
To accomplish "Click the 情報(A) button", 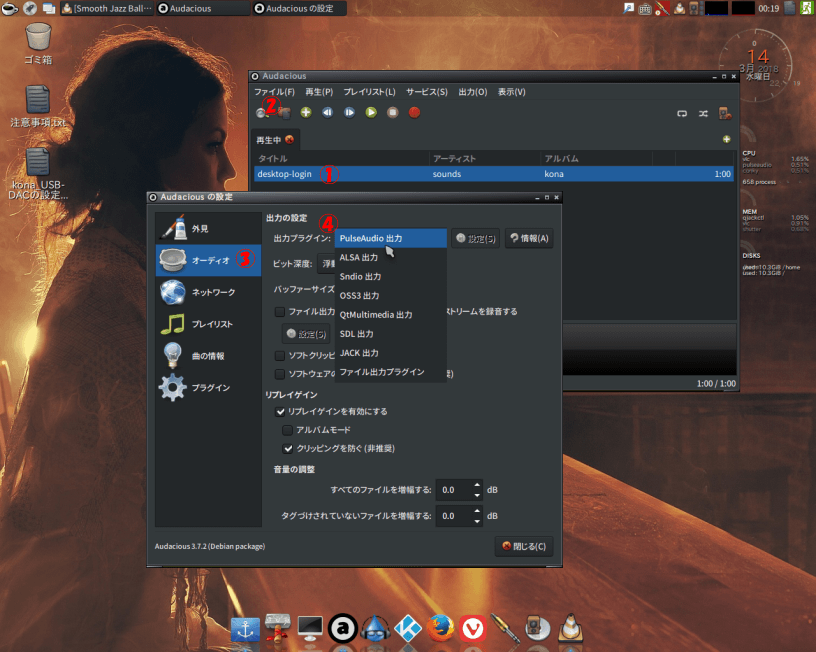I will point(529,238).
